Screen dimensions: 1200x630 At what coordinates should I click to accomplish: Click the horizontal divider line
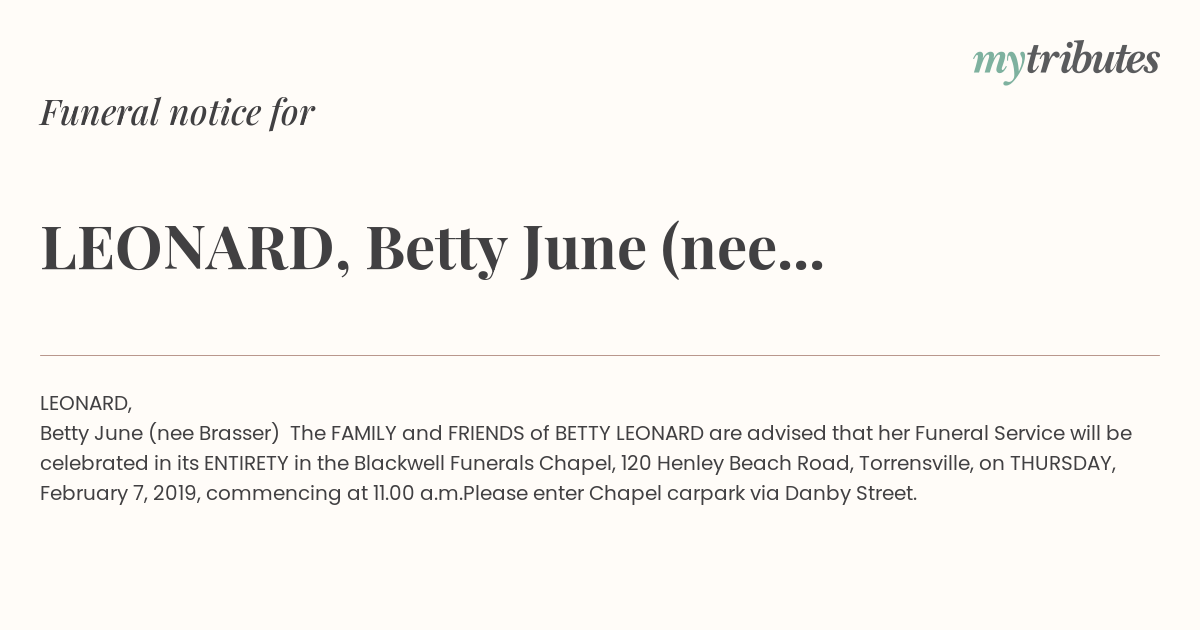600,355
